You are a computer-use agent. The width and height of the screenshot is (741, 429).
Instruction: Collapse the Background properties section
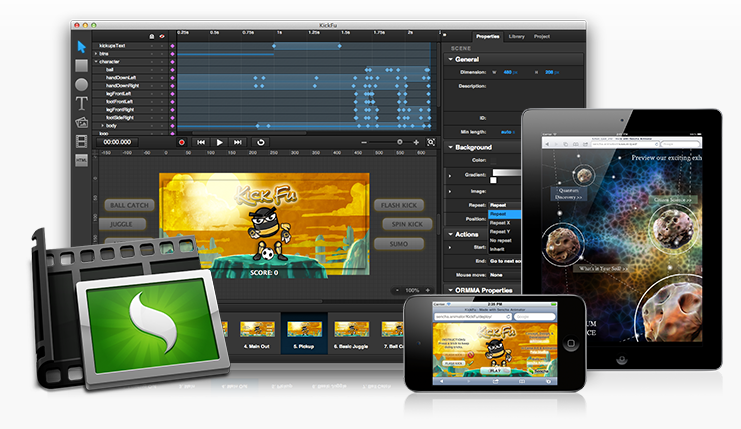coord(450,147)
